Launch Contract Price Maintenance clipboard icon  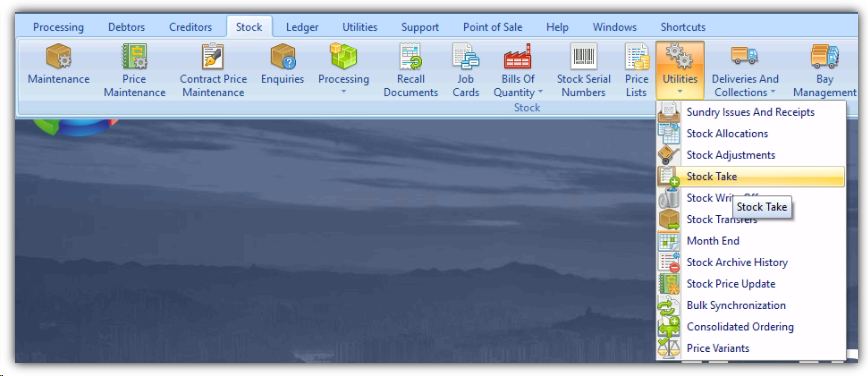coord(213,70)
